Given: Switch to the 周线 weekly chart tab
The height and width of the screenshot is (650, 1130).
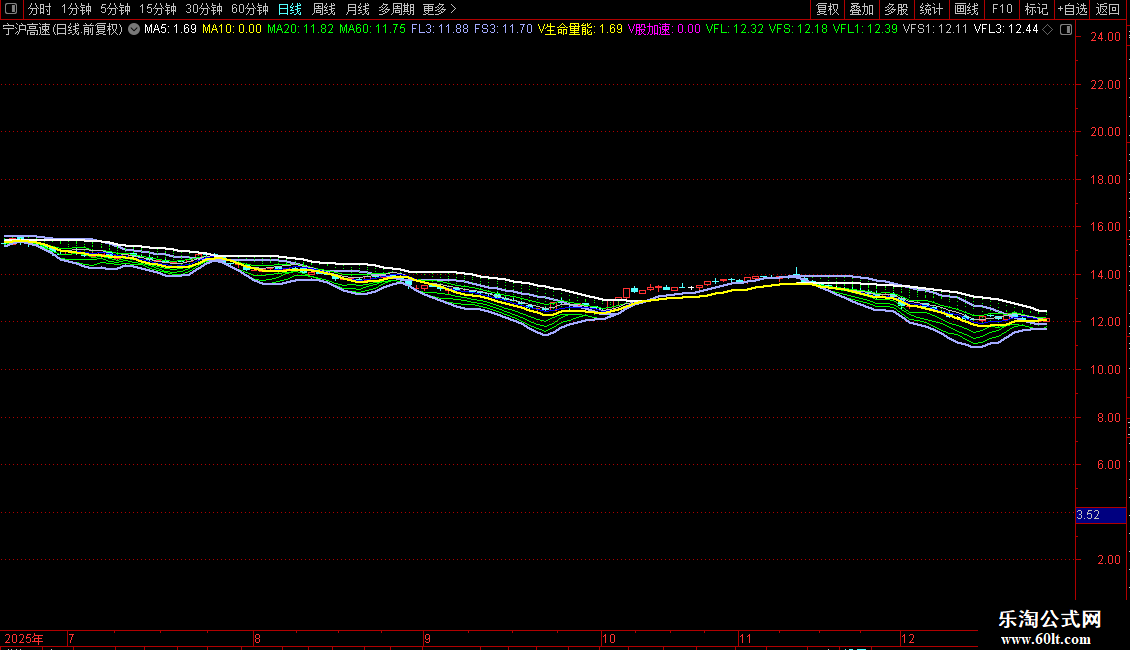Looking at the screenshot, I should point(324,9).
